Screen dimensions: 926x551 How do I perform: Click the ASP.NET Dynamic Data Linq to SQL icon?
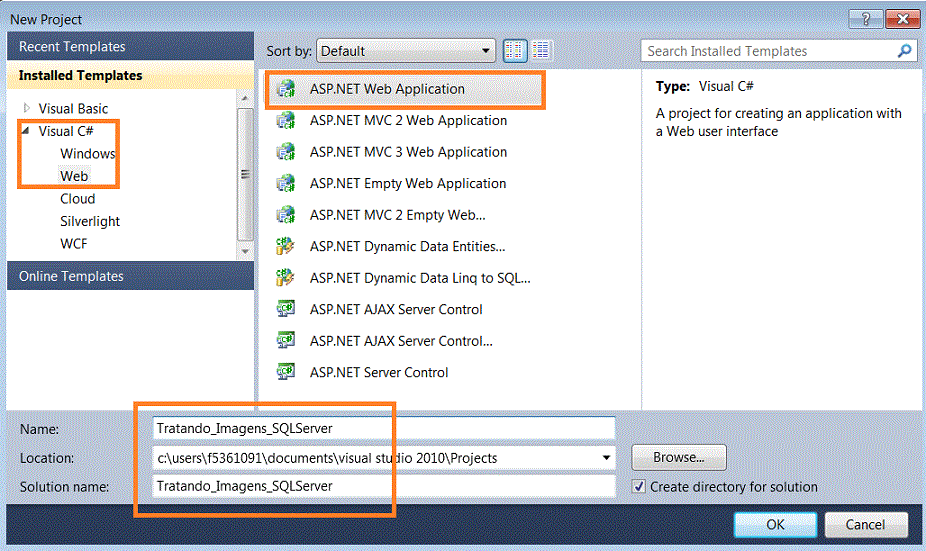[285, 278]
